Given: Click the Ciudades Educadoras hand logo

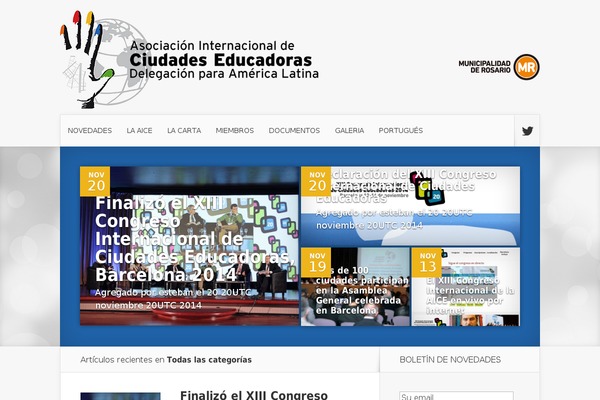Looking at the screenshot, I should point(106,60).
